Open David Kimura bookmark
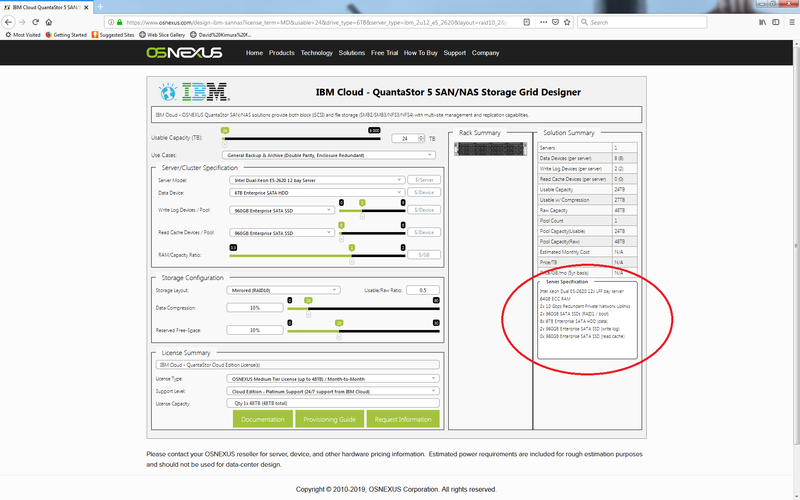Viewport: 800px width, 500px height. pyautogui.click(x=220, y=35)
